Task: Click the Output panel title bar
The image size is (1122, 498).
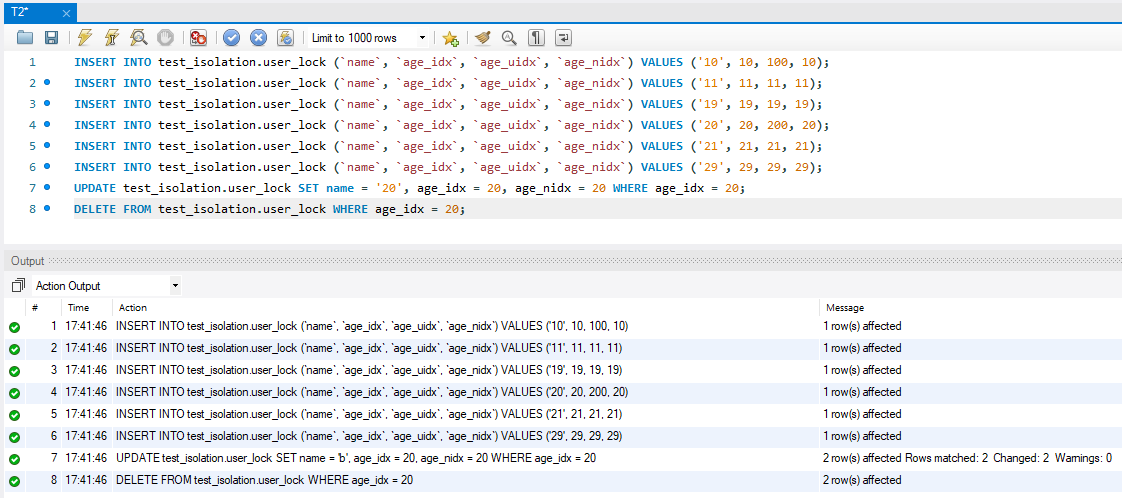Action: 561,261
